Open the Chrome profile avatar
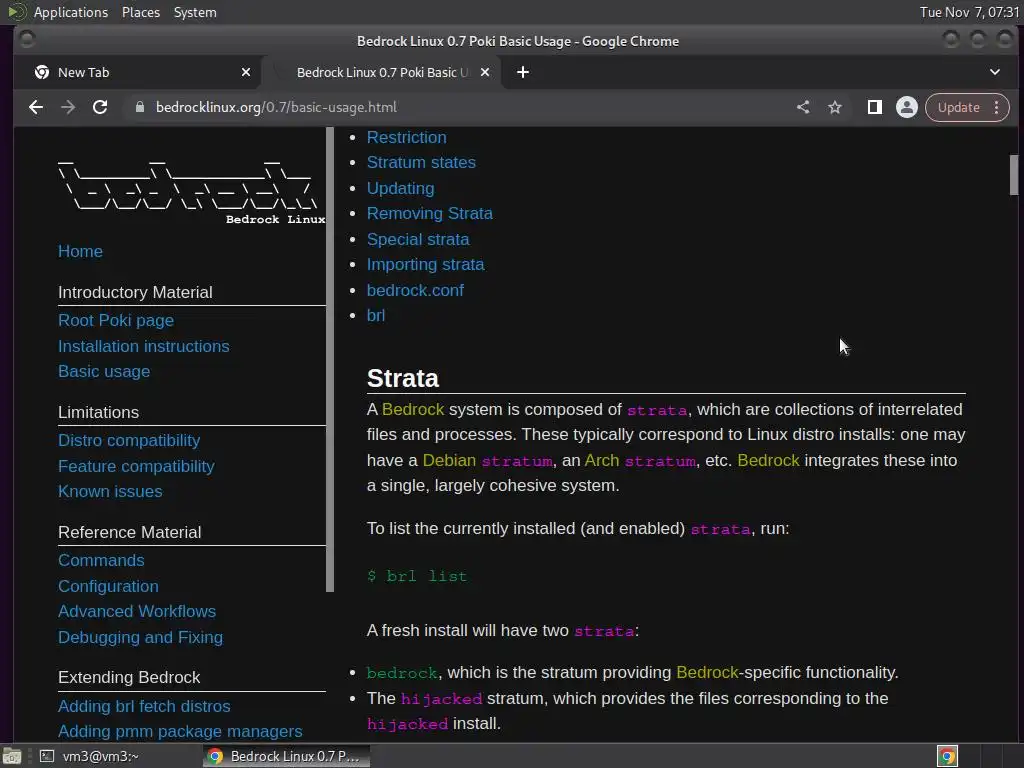Viewport: 1024px width, 768px height. coord(906,107)
